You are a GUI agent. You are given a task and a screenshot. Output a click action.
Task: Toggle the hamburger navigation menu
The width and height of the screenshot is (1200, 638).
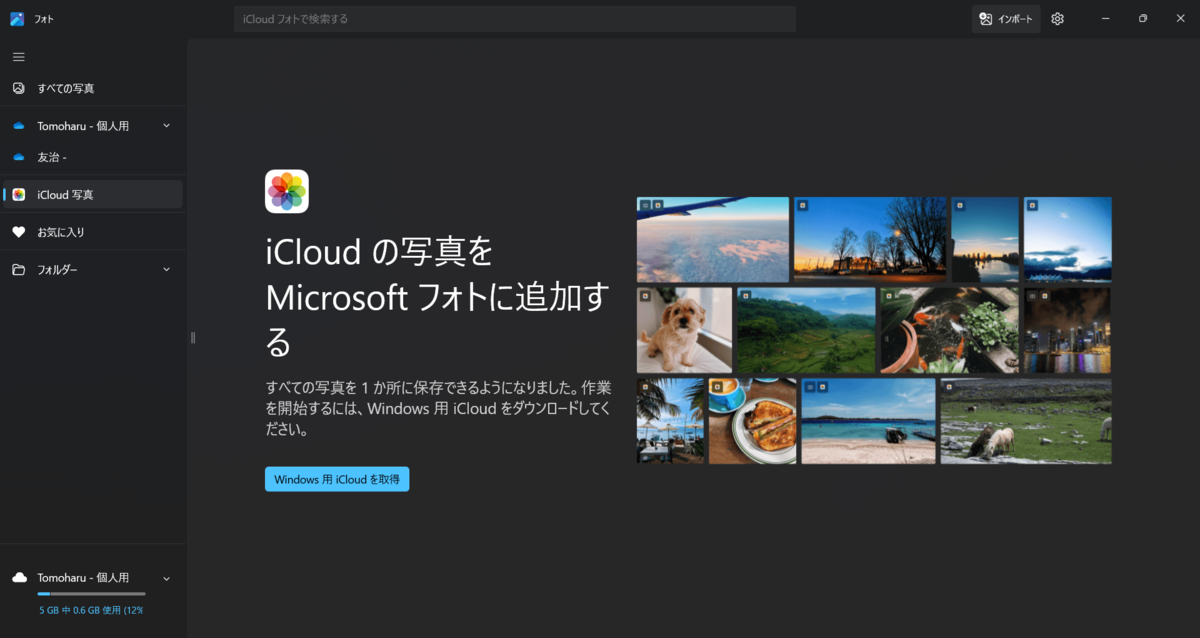pyautogui.click(x=18, y=57)
